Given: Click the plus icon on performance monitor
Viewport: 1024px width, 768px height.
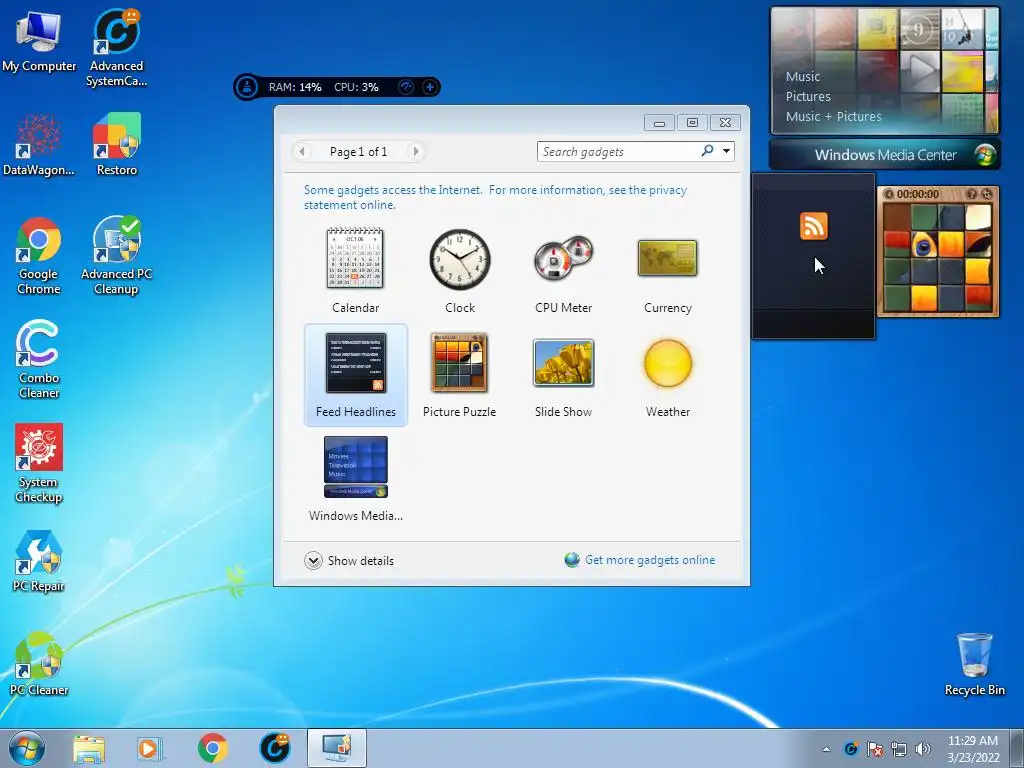Looking at the screenshot, I should [430, 87].
